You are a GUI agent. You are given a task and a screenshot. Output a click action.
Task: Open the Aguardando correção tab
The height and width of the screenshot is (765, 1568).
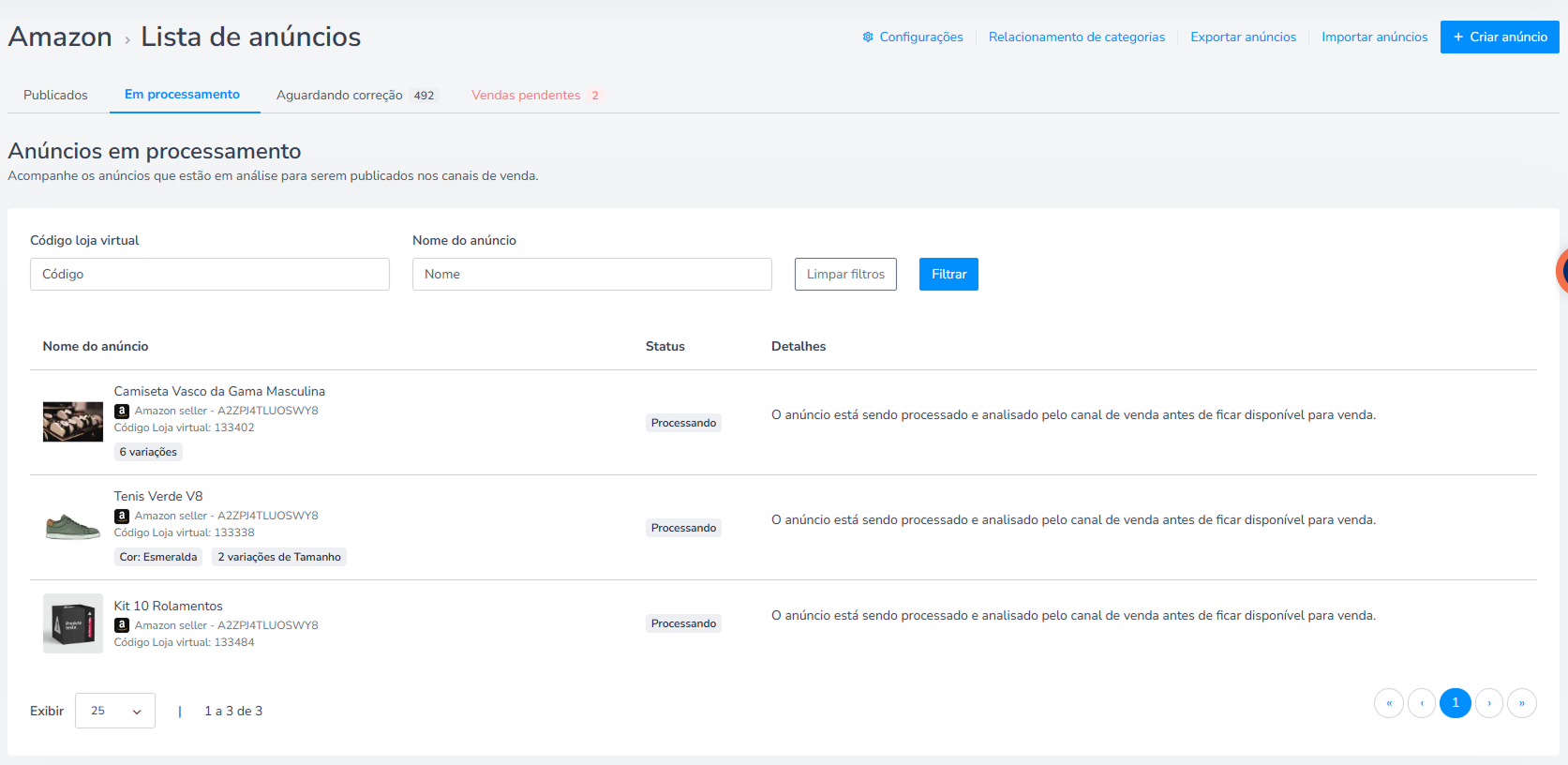356,95
